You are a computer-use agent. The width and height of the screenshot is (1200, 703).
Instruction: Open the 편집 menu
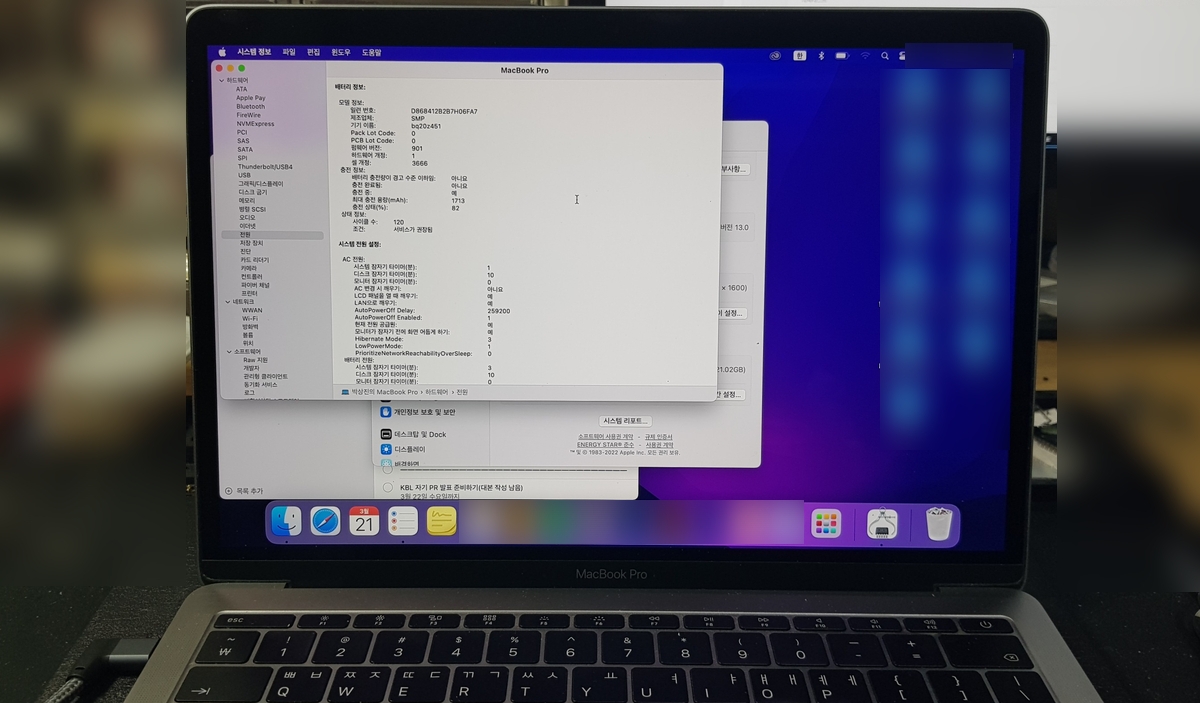[313, 52]
